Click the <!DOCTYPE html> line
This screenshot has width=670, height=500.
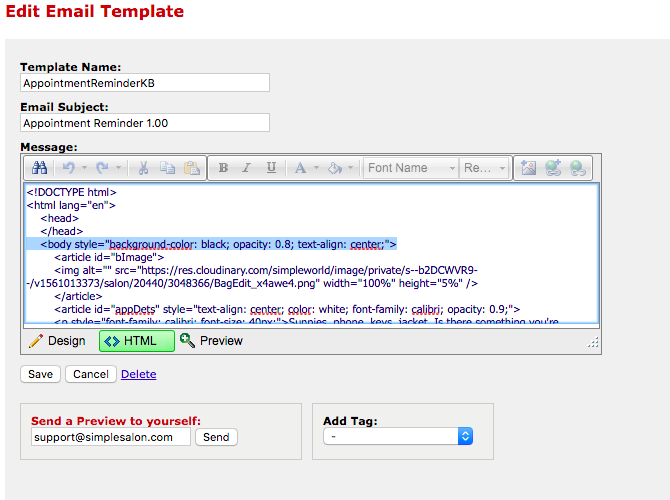71,192
